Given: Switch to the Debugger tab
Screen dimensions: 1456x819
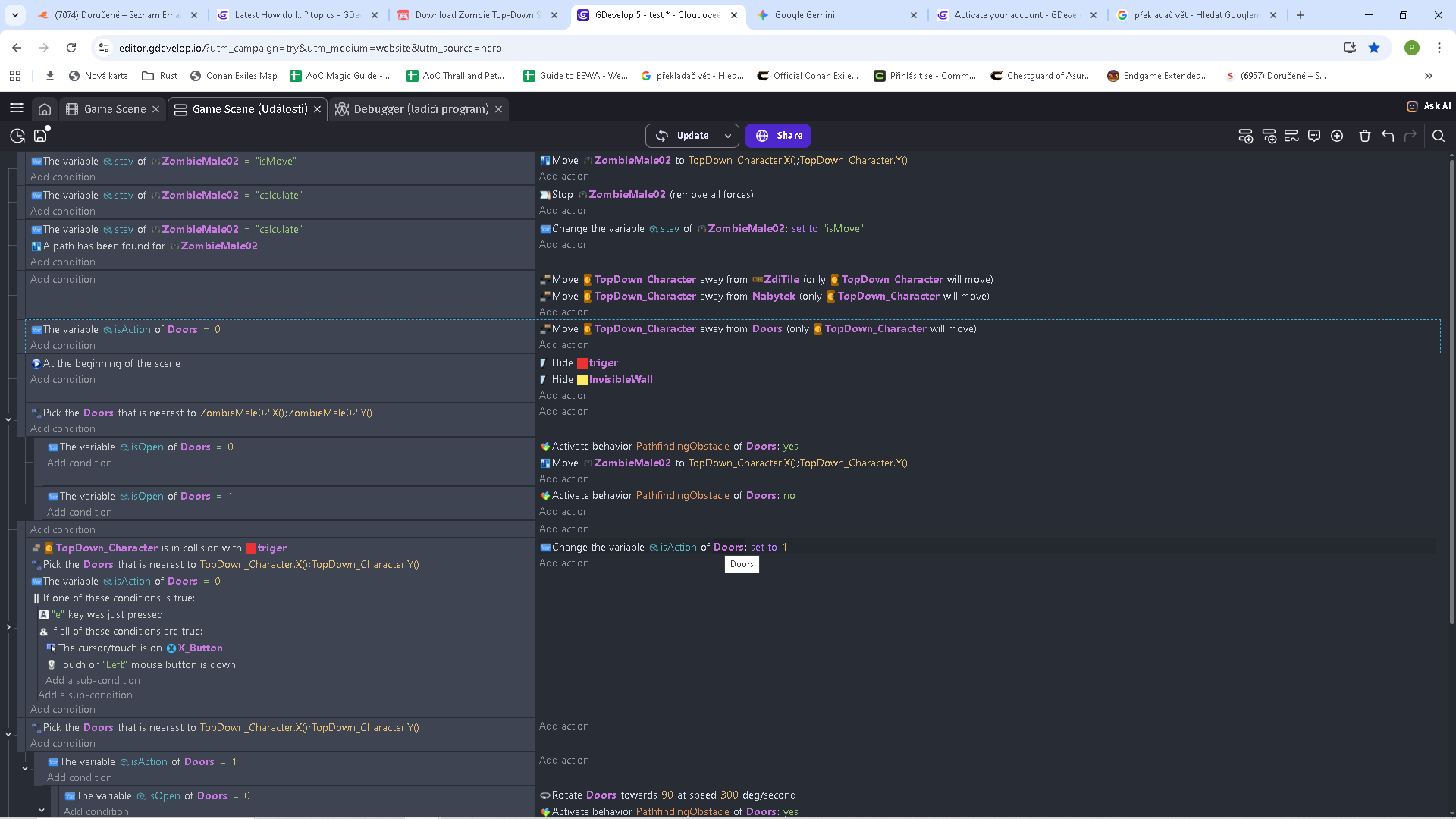Looking at the screenshot, I should point(420,109).
